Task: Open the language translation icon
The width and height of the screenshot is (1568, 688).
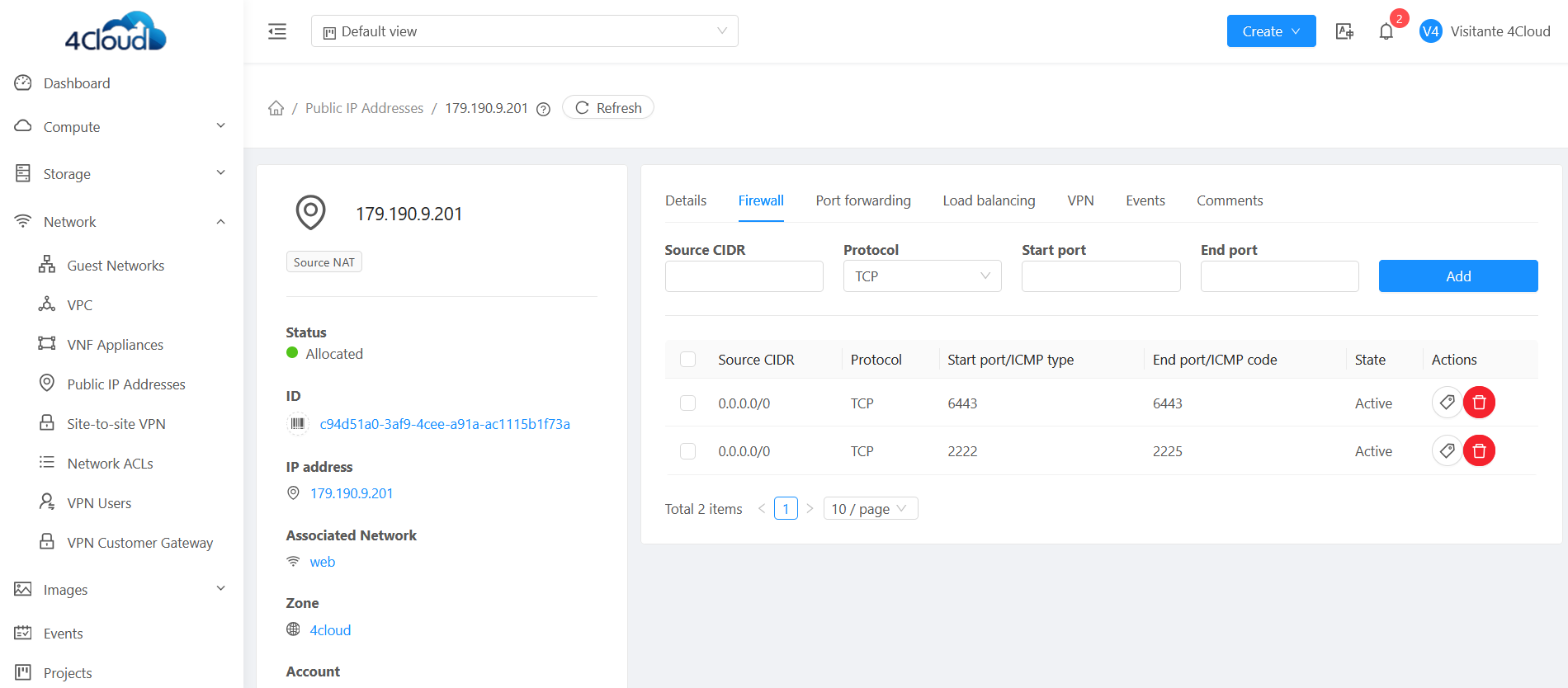Action: click(x=1344, y=31)
